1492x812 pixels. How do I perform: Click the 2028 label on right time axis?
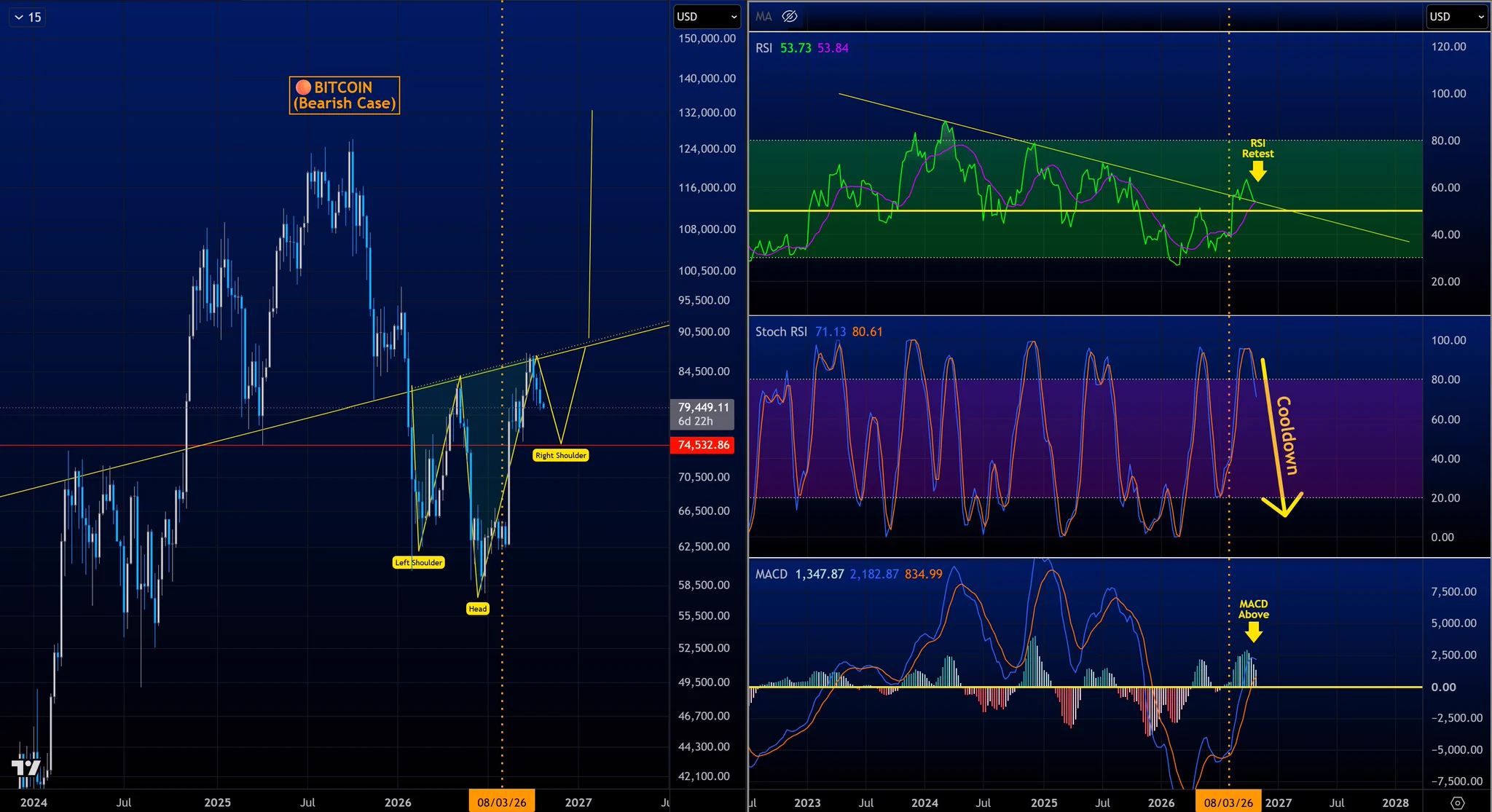click(x=1395, y=803)
